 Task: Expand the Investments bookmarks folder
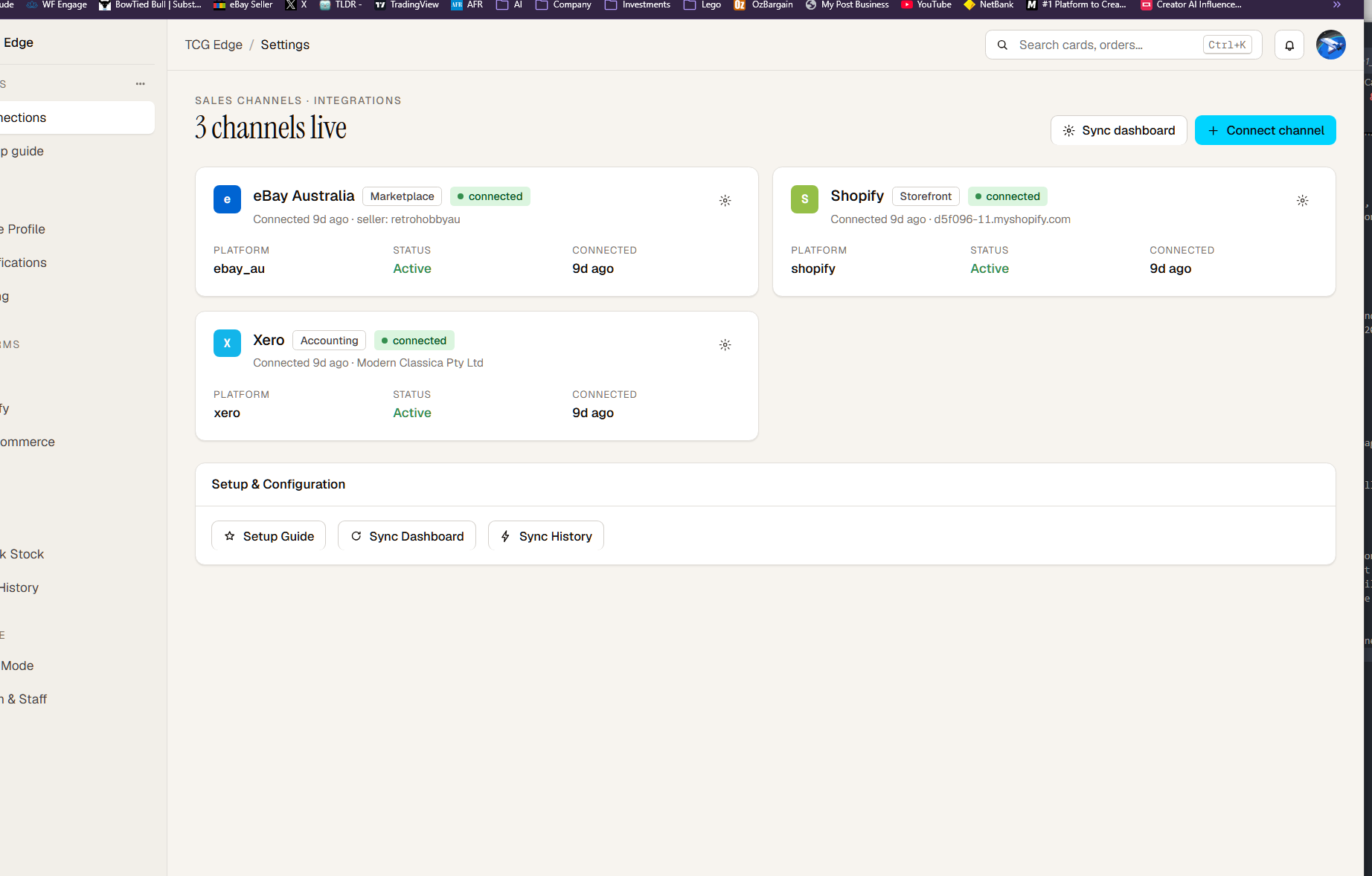tap(638, 4)
